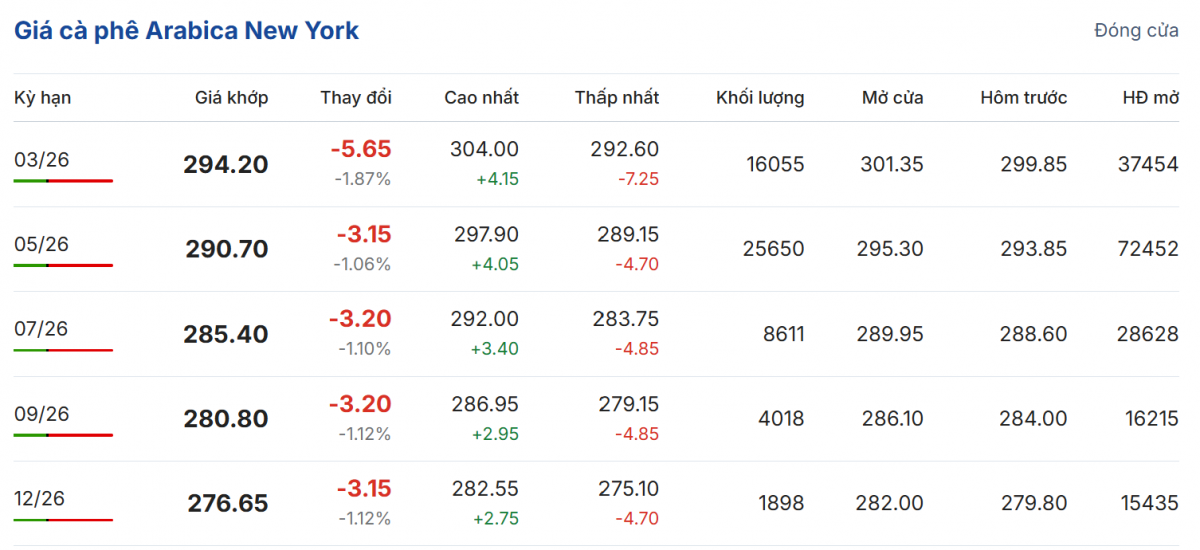Screen dimensions: 1200x550
Task: Click the open interest value 15435
Action: click(1148, 503)
